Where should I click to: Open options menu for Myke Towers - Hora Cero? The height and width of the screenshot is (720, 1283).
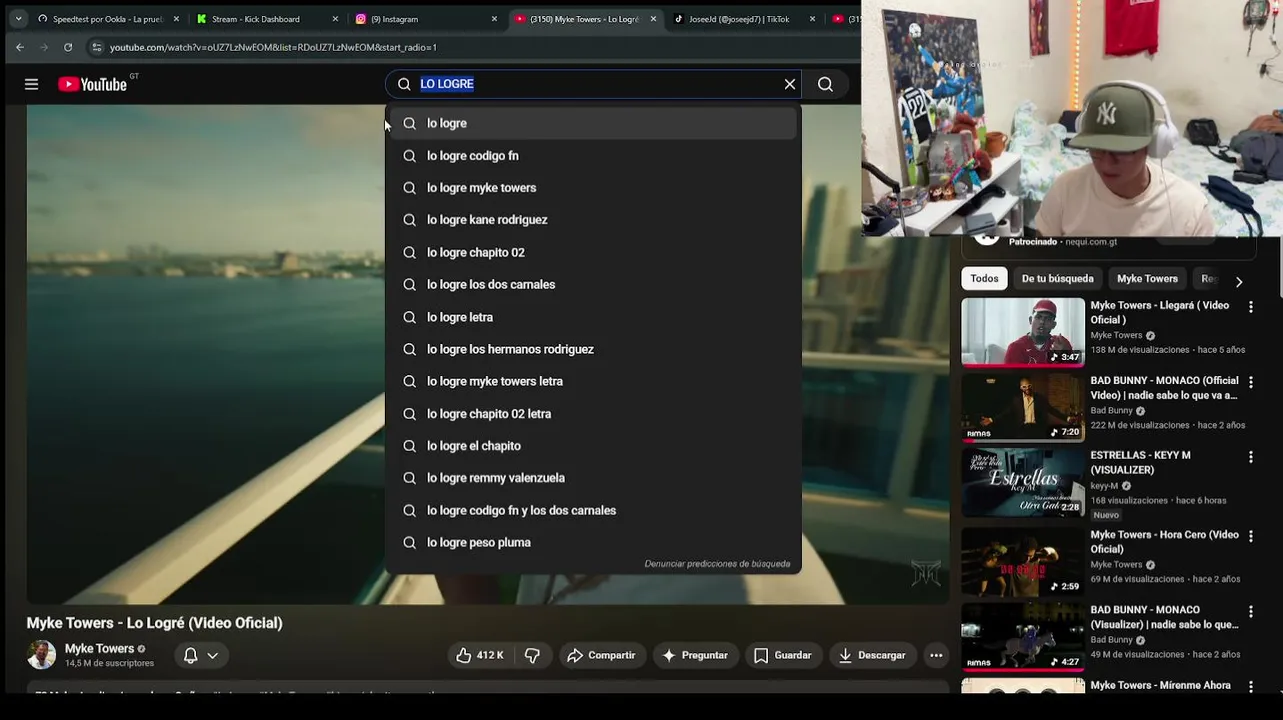(1250, 536)
